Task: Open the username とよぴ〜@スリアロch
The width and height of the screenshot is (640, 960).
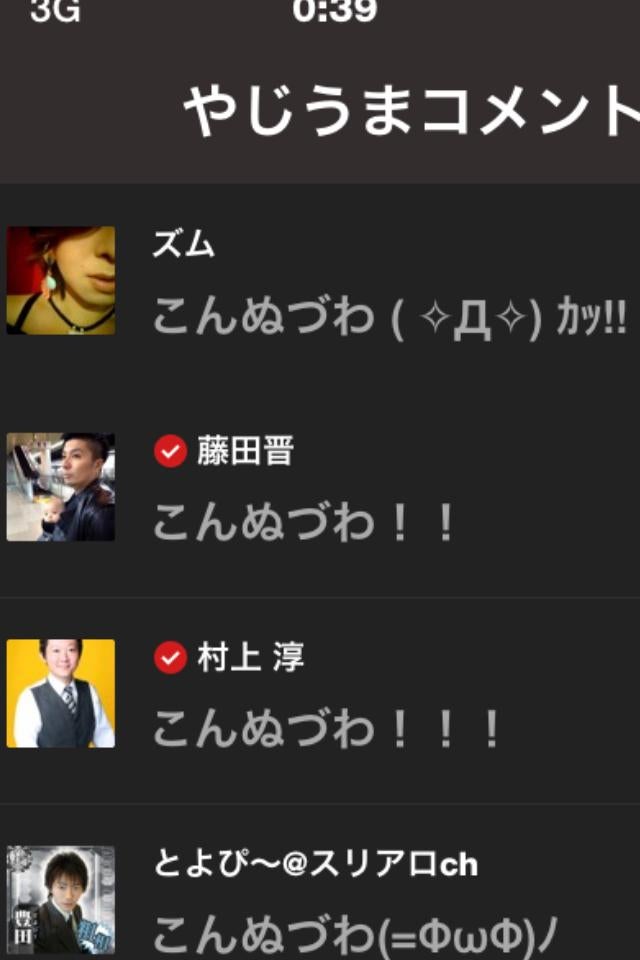Action: pos(315,863)
